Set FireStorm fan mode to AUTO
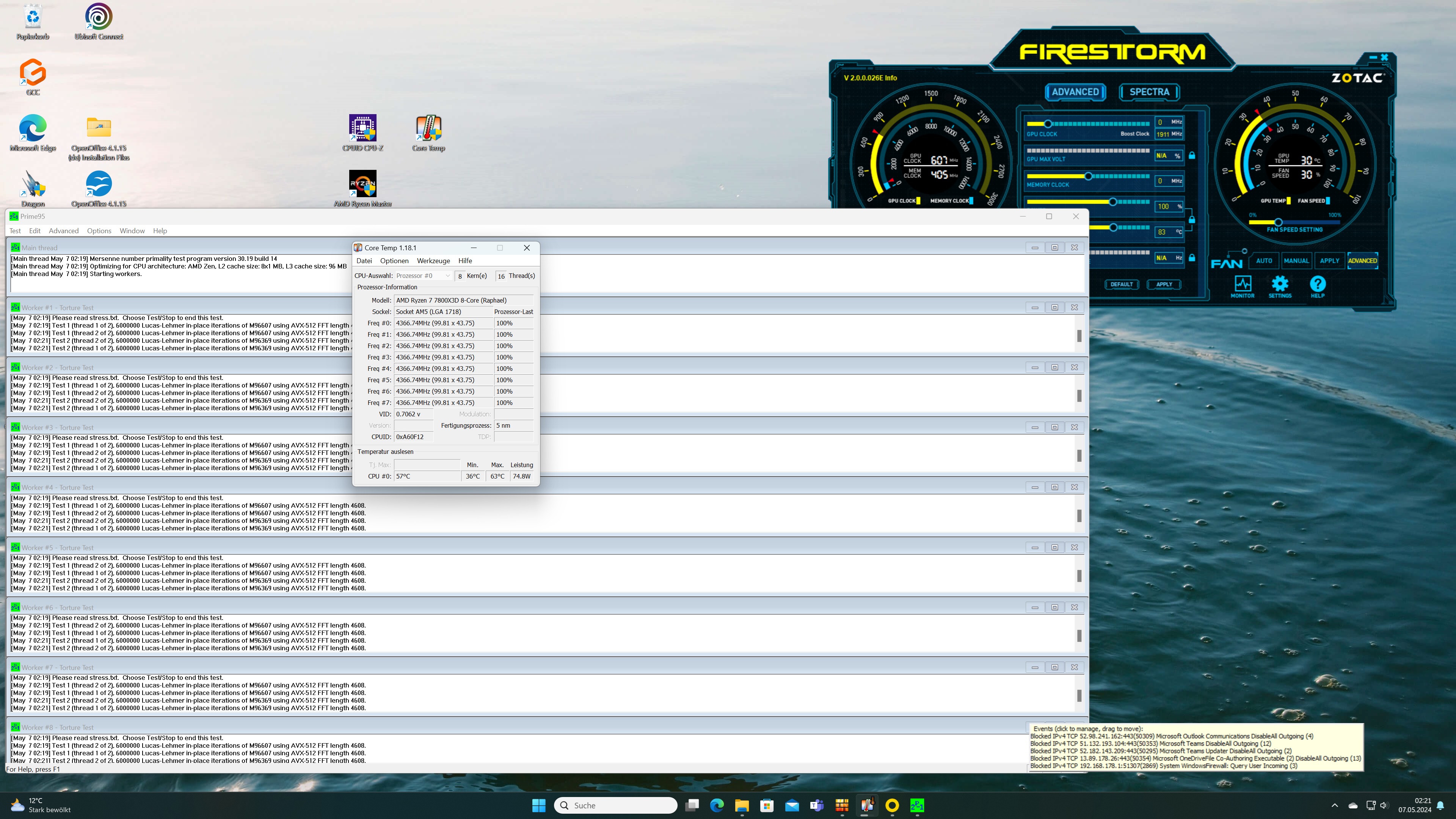Image resolution: width=1456 pixels, height=819 pixels. (x=1264, y=260)
